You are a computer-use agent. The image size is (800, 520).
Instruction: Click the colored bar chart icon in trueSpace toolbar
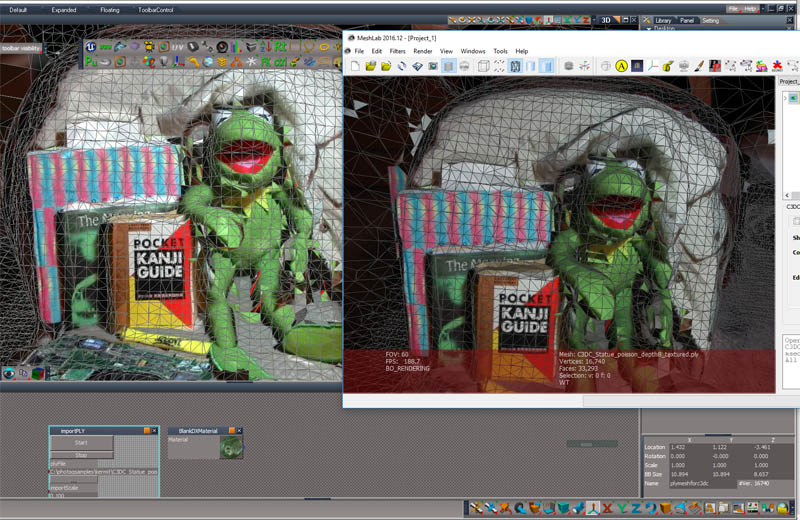(x=236, y=47)
